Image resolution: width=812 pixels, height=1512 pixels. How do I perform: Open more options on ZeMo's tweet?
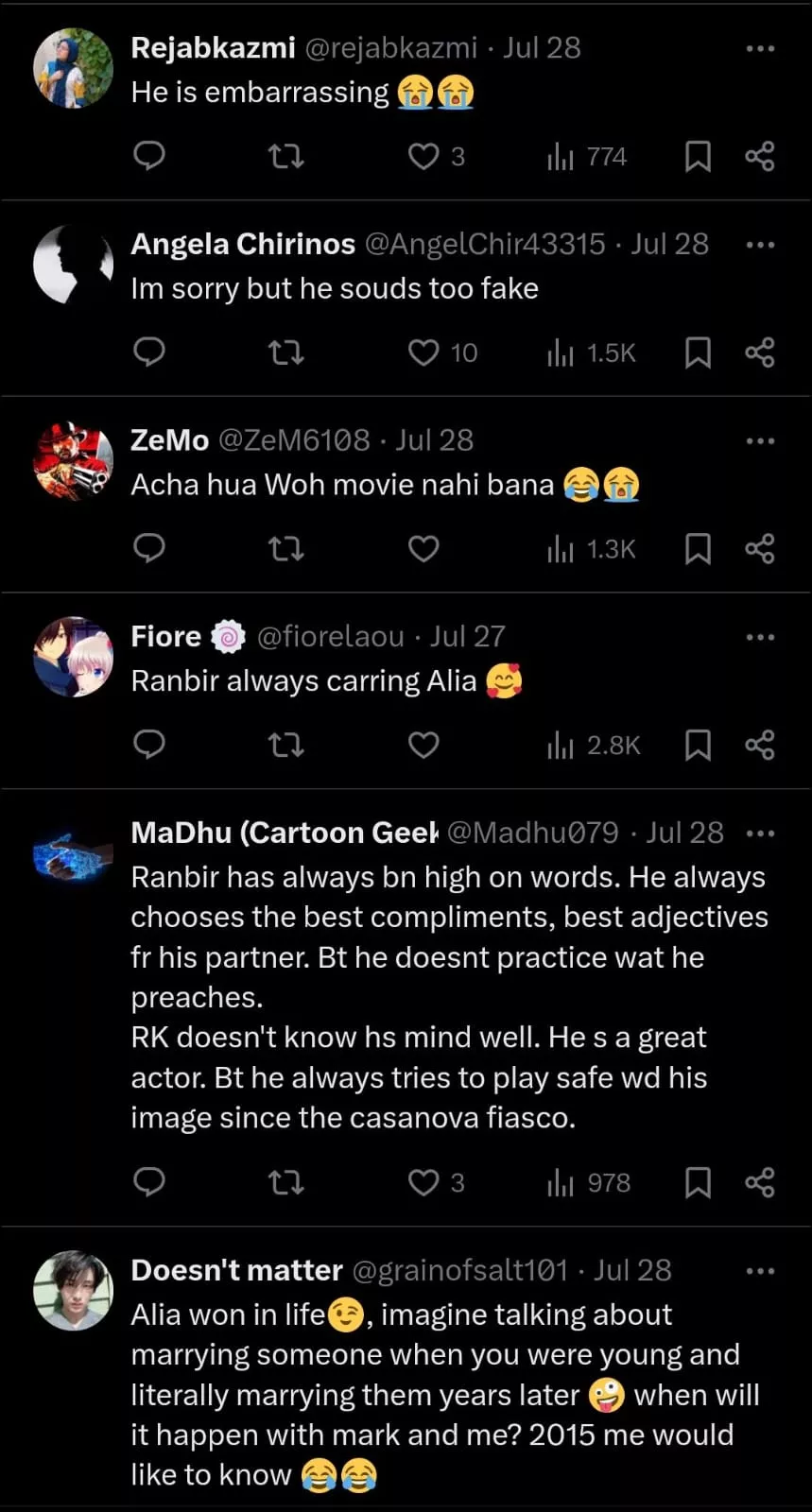click(760, 440)
